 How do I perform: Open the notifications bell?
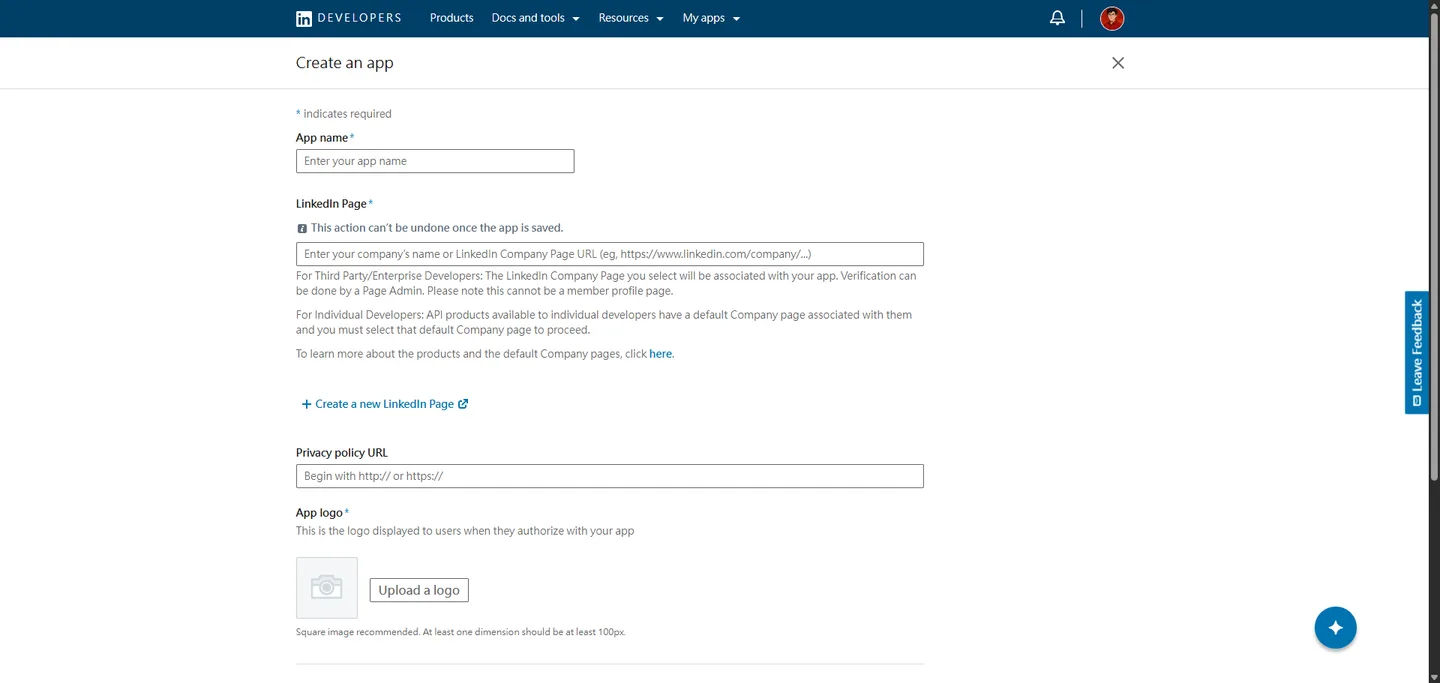tap(1057, 18)
